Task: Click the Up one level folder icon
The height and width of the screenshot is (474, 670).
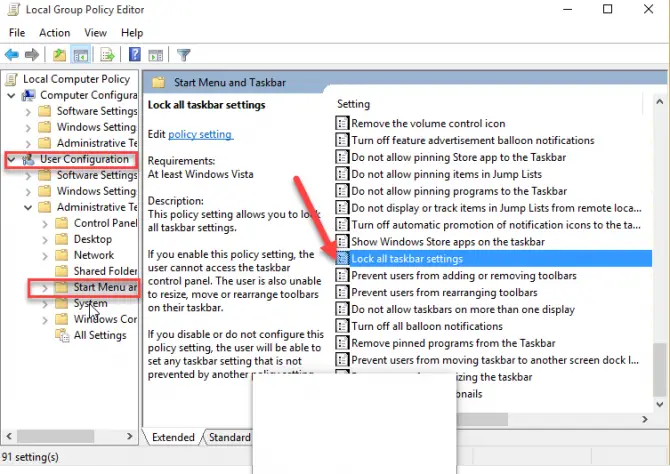Action: (x=59, y=55)
